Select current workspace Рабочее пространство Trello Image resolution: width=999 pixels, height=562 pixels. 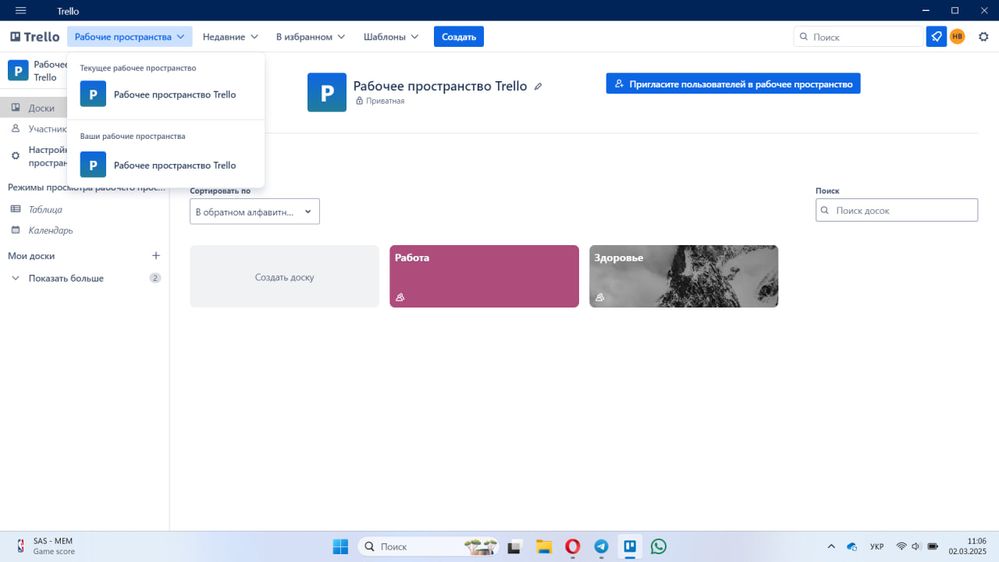coord(166,94)
